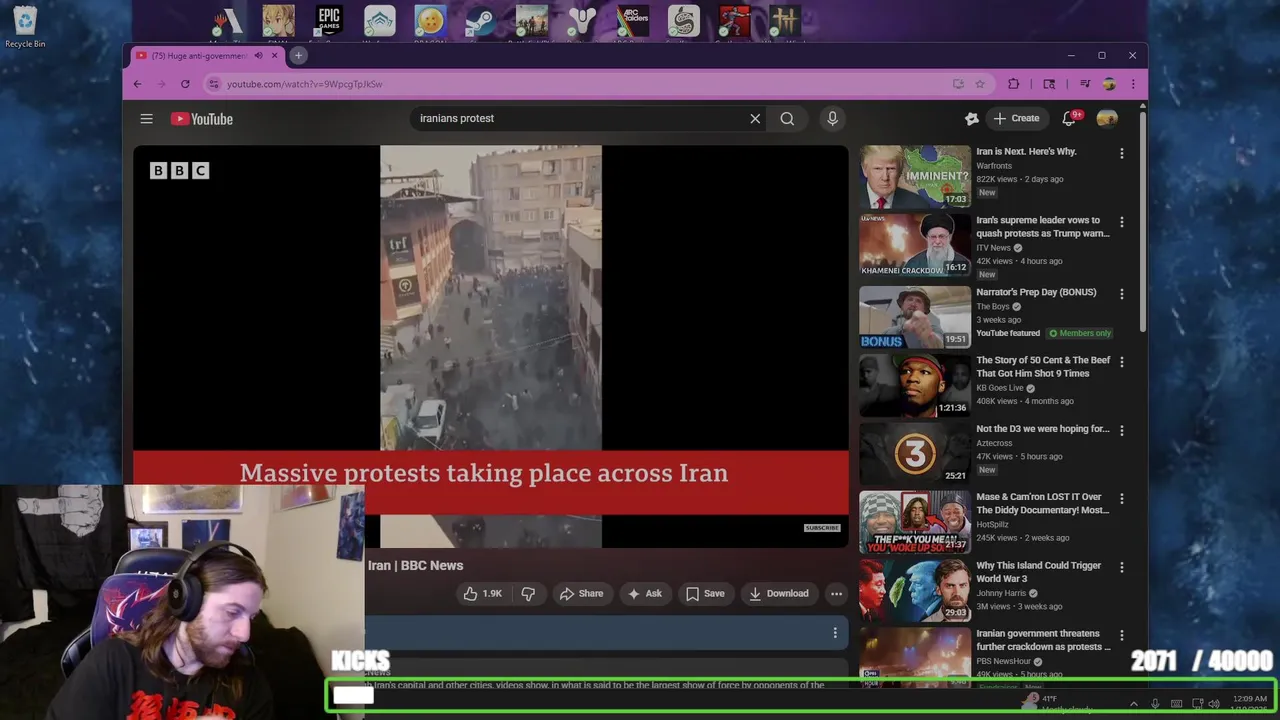
Task: Click the Subscribe watermark in the video
Action: (x=822, y=528)
